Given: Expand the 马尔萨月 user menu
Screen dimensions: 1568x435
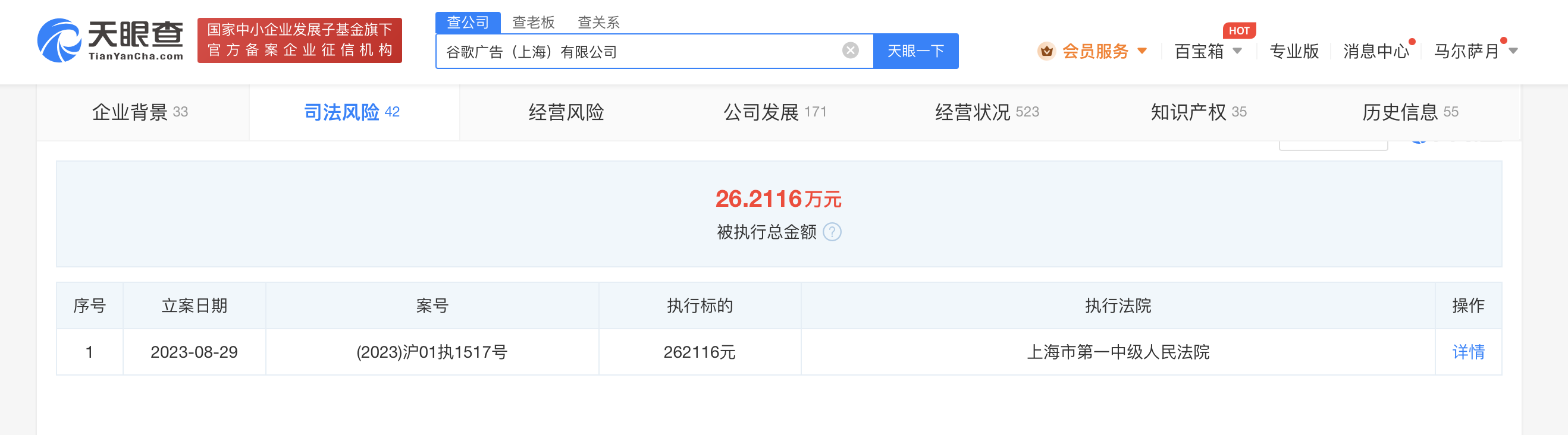Looking at the screenshot, I should point(1513,51).
